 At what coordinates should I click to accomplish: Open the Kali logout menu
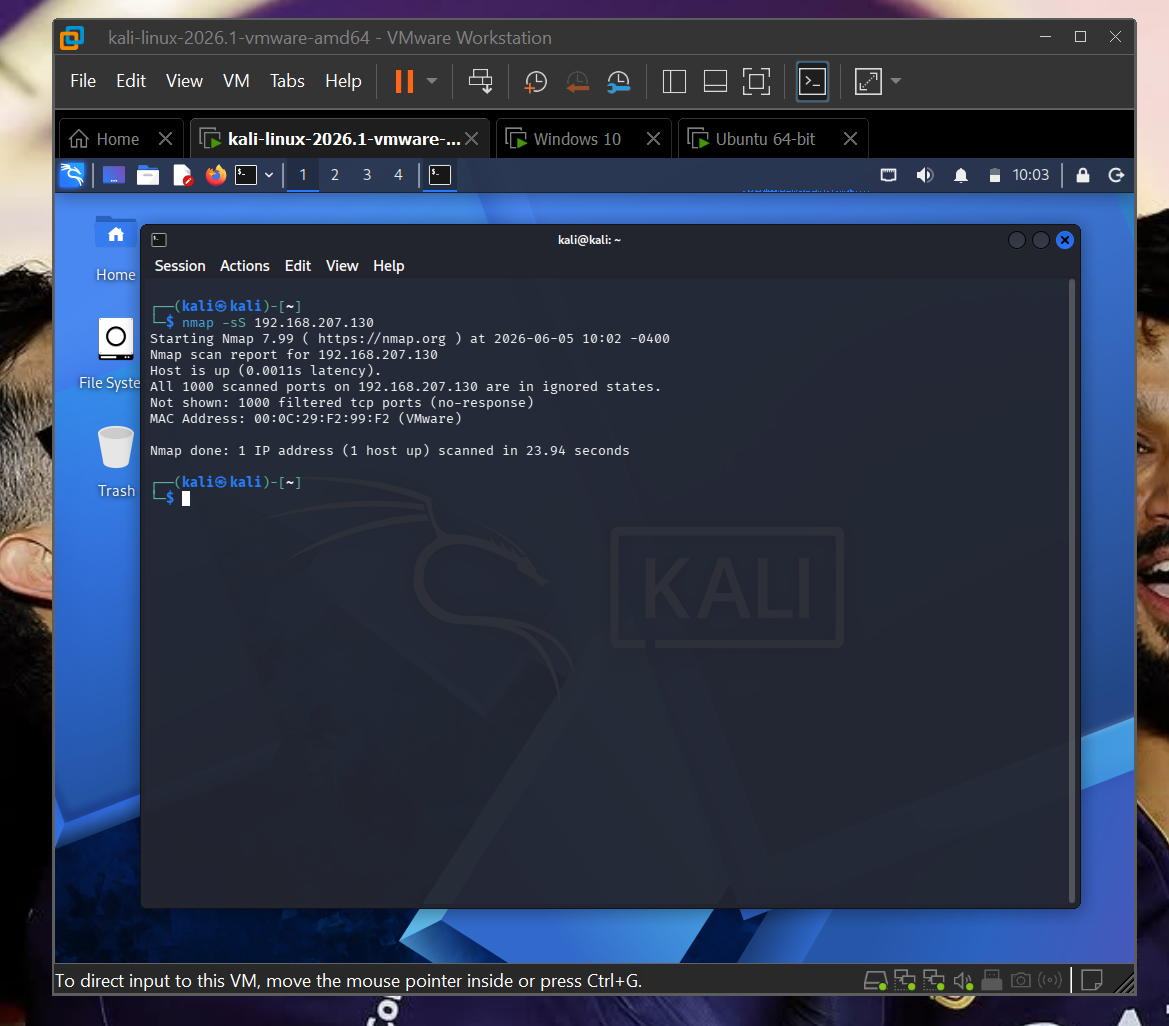coord(1116,175)
